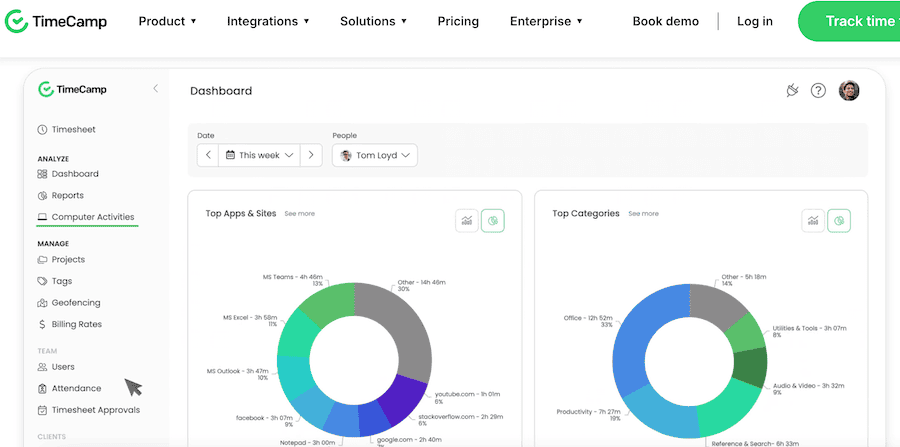
Task: Go to Dashboard in the sidebar
Action: (68, 174)
